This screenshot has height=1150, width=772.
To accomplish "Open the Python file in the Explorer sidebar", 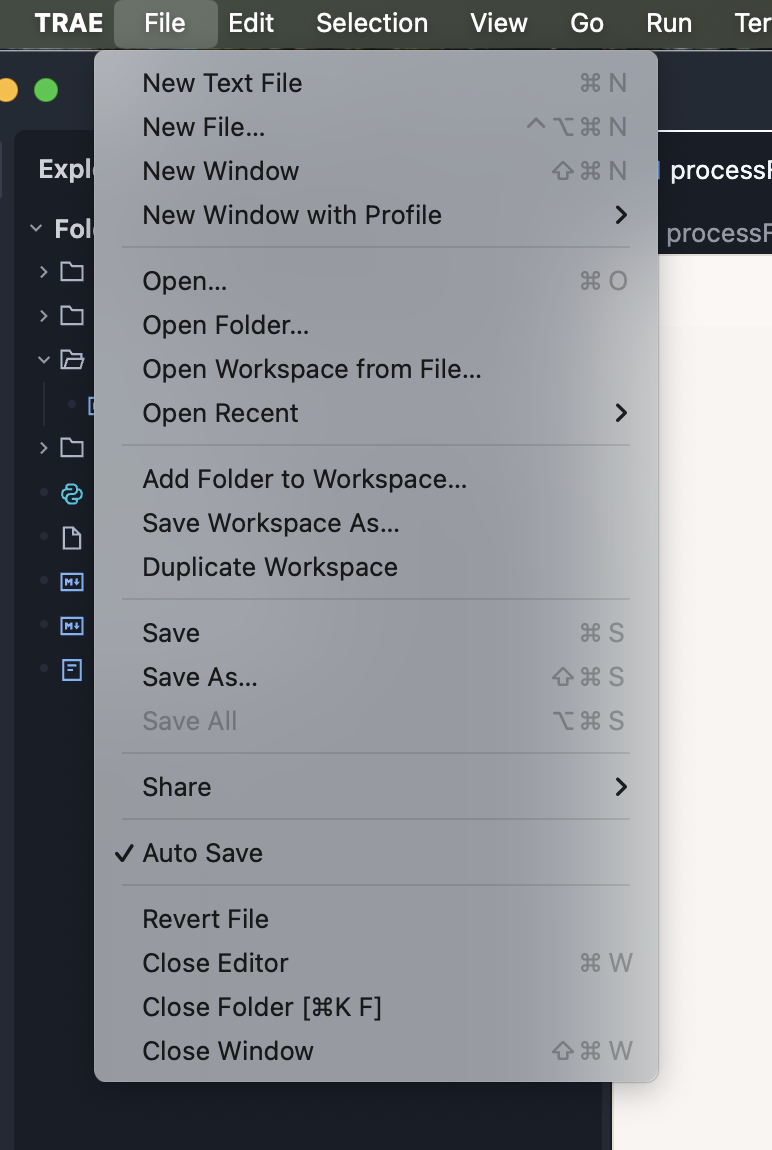I will tap(72, 493).
